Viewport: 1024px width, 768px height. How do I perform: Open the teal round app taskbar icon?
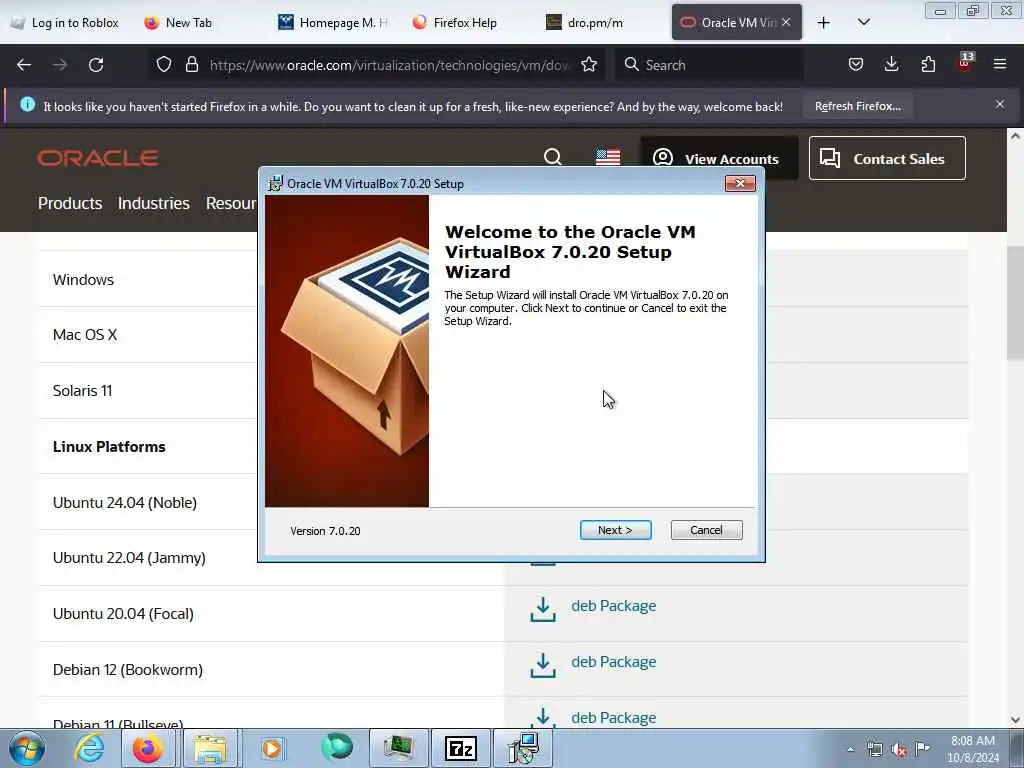[x=337, y=748]
